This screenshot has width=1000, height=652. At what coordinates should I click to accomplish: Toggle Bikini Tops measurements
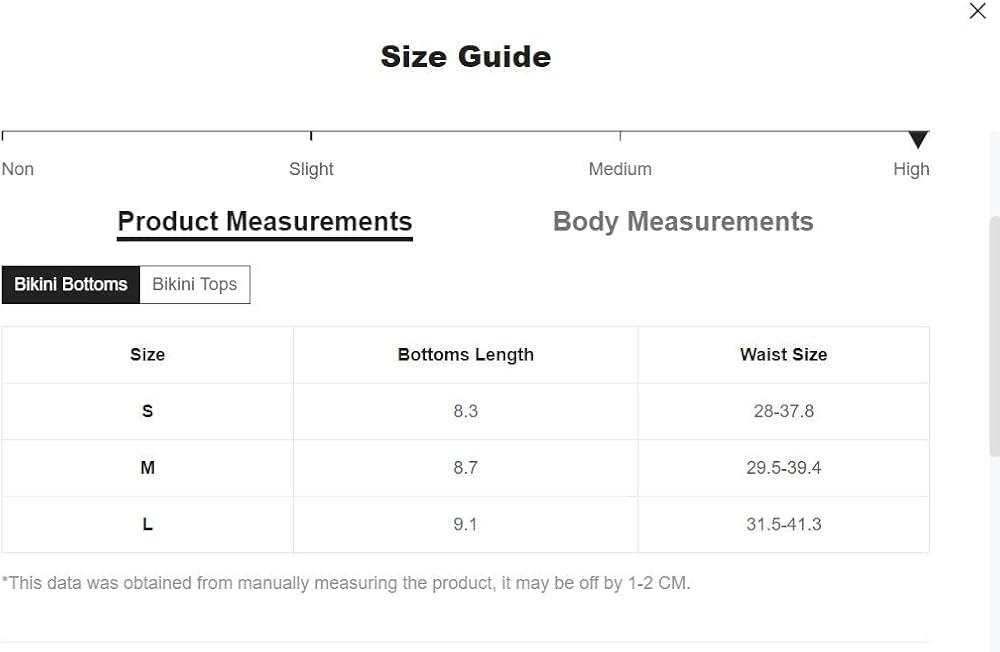(195, 284)
